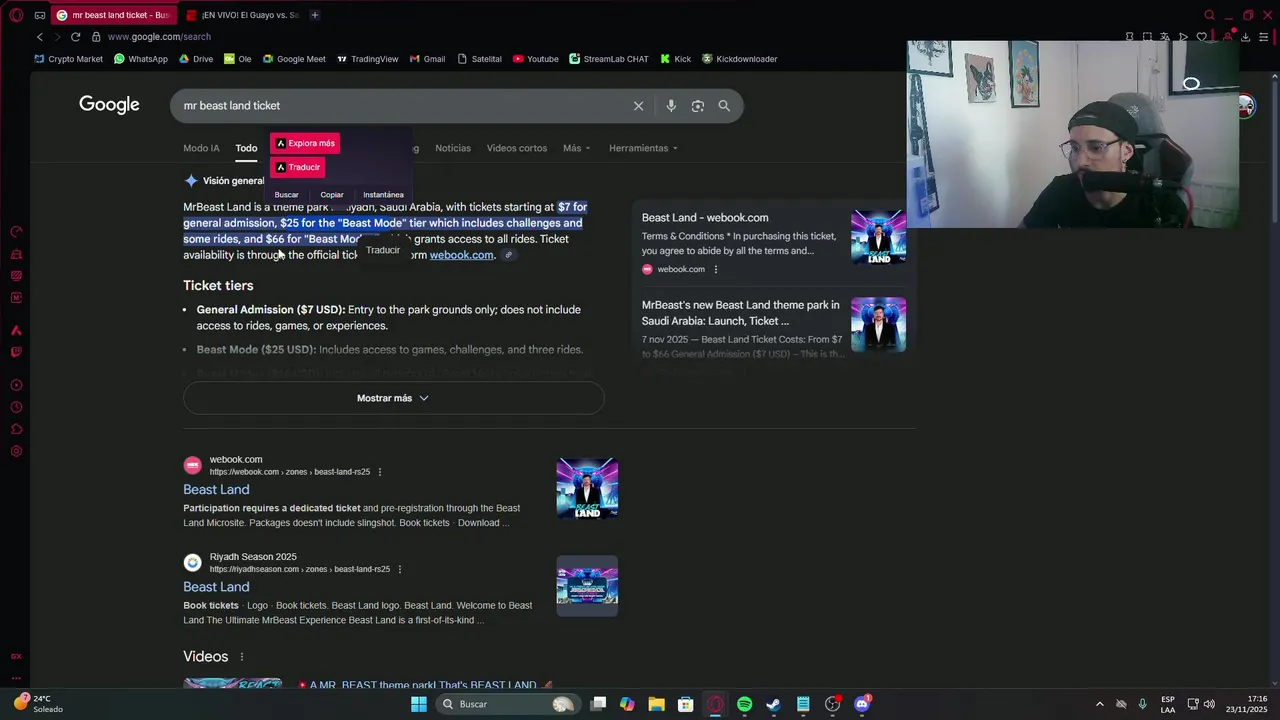This screenshot has width=1280, height=720.
Task: Open the Gmail bookmark
Action: pyautogui.click(x=427, y=59)
